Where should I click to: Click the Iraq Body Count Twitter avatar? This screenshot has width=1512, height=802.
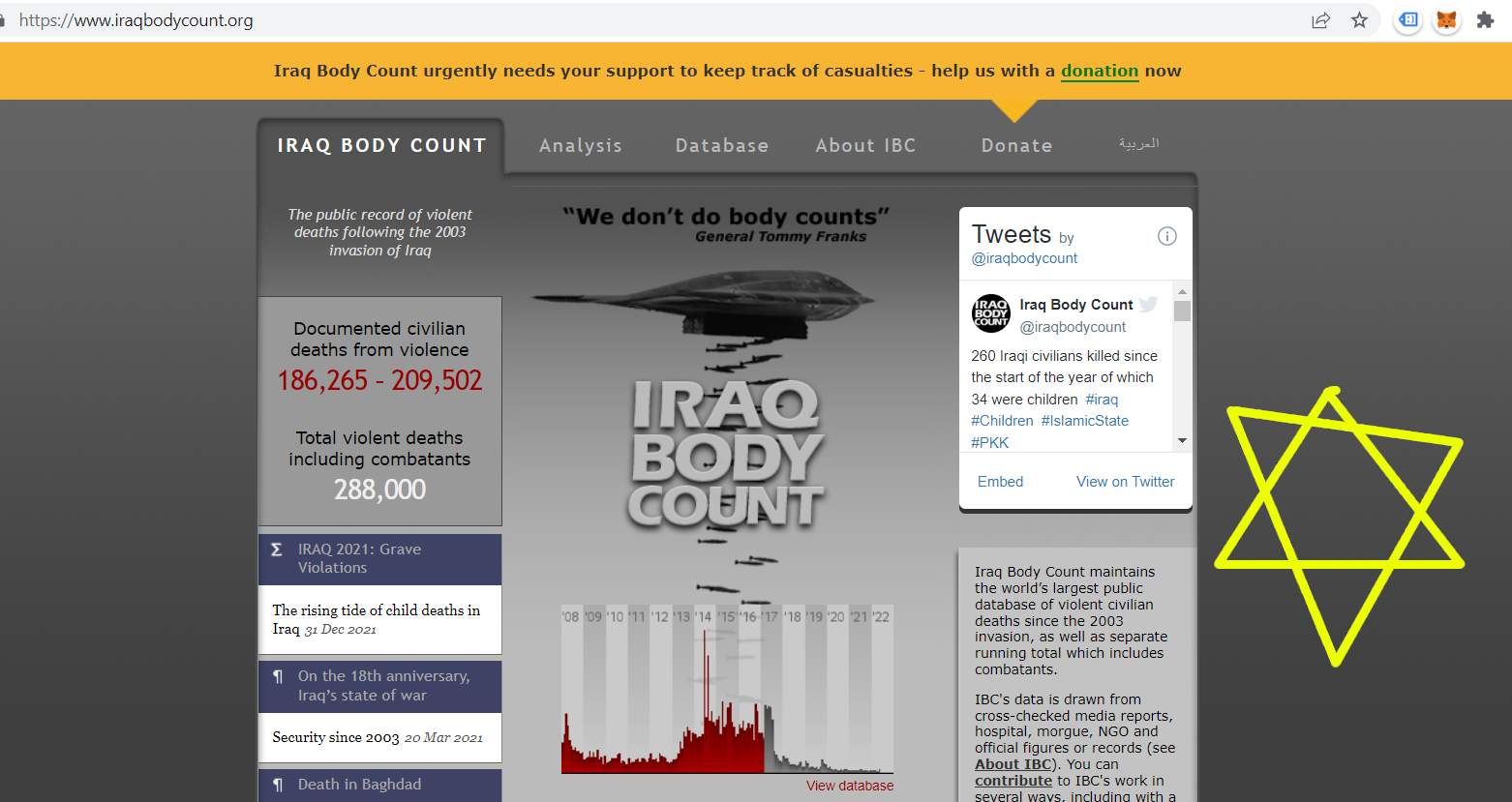point(990,313)
